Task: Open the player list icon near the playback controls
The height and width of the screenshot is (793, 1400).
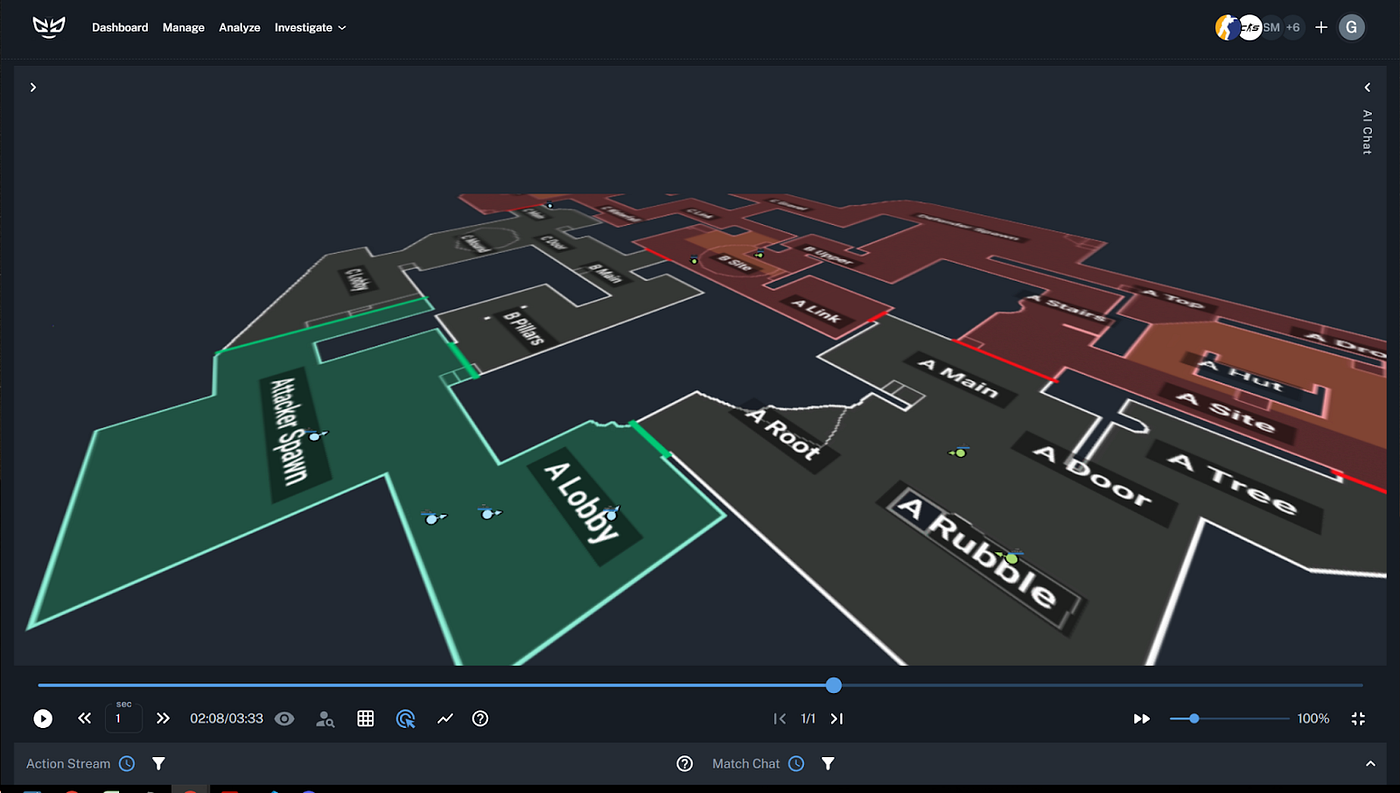Action: pyautogui.click(x=325, y=718)
